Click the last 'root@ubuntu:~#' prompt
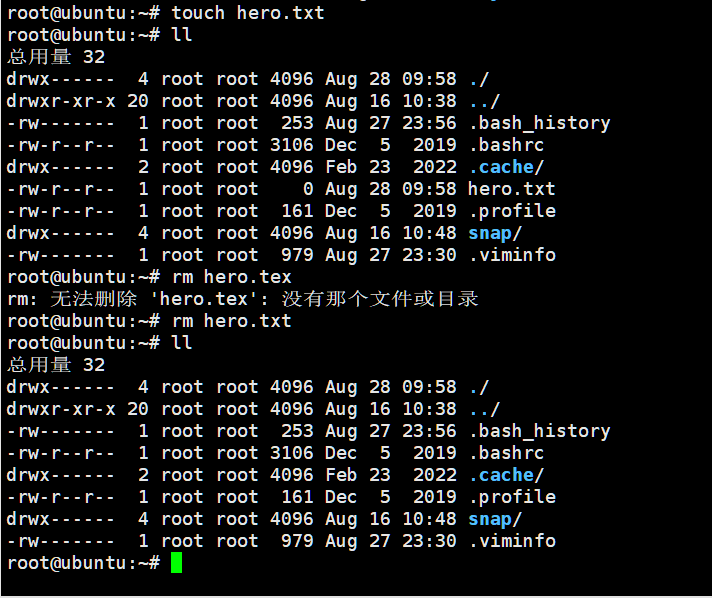This screenshot has width=712, height=598. click(x=84, y=563)
